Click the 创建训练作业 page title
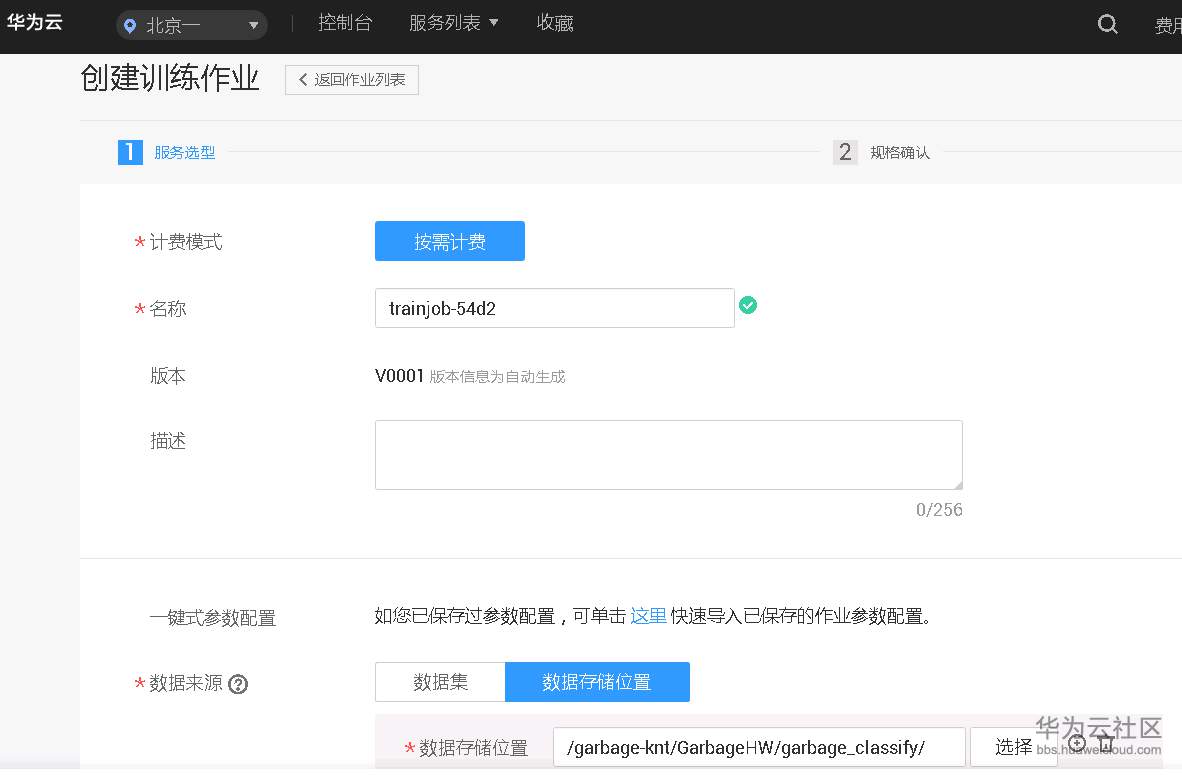Screen dimensions: 1182x775 click(170, 78)
